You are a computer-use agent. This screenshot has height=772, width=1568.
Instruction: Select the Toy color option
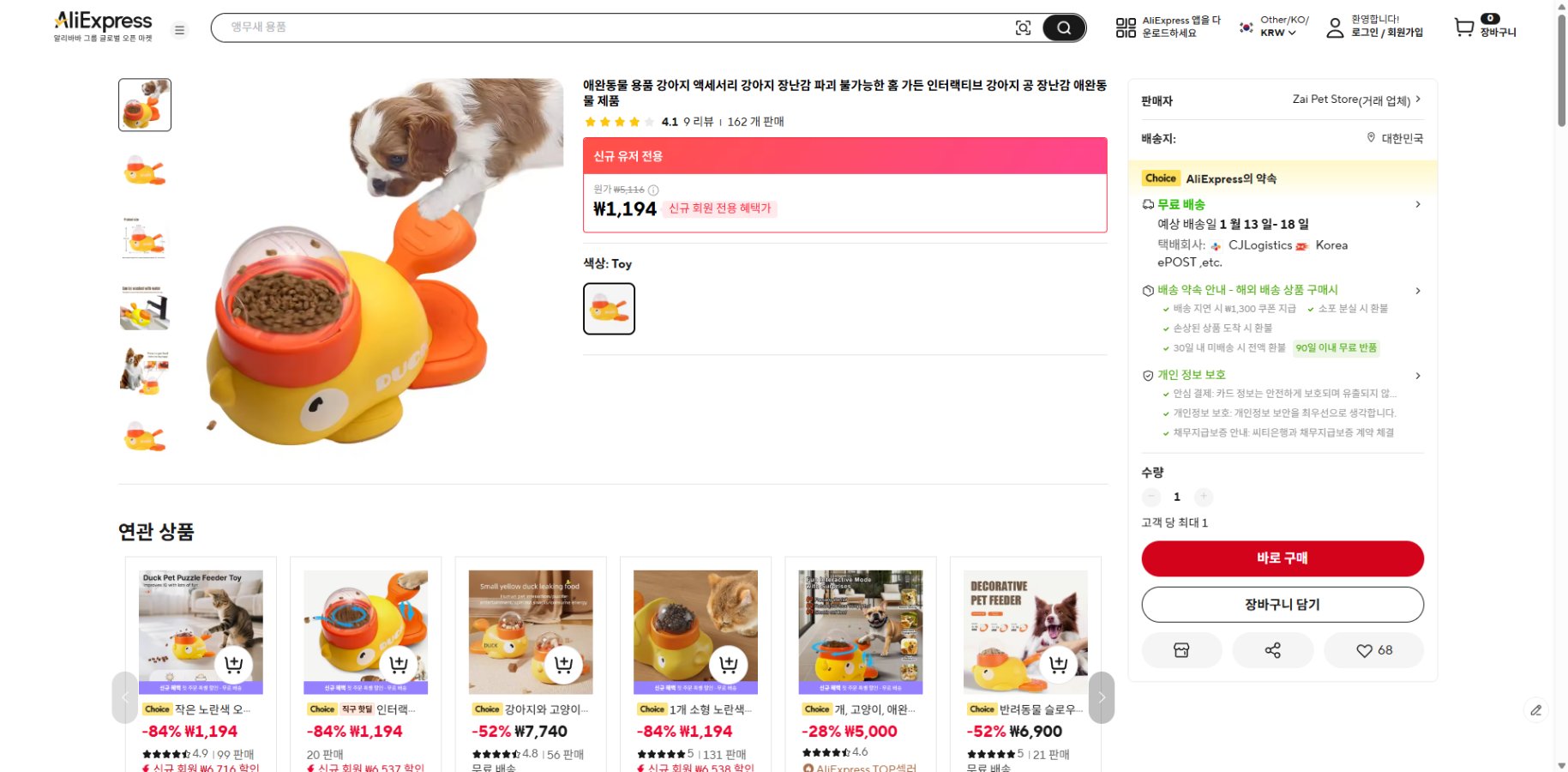pos(609,308)
